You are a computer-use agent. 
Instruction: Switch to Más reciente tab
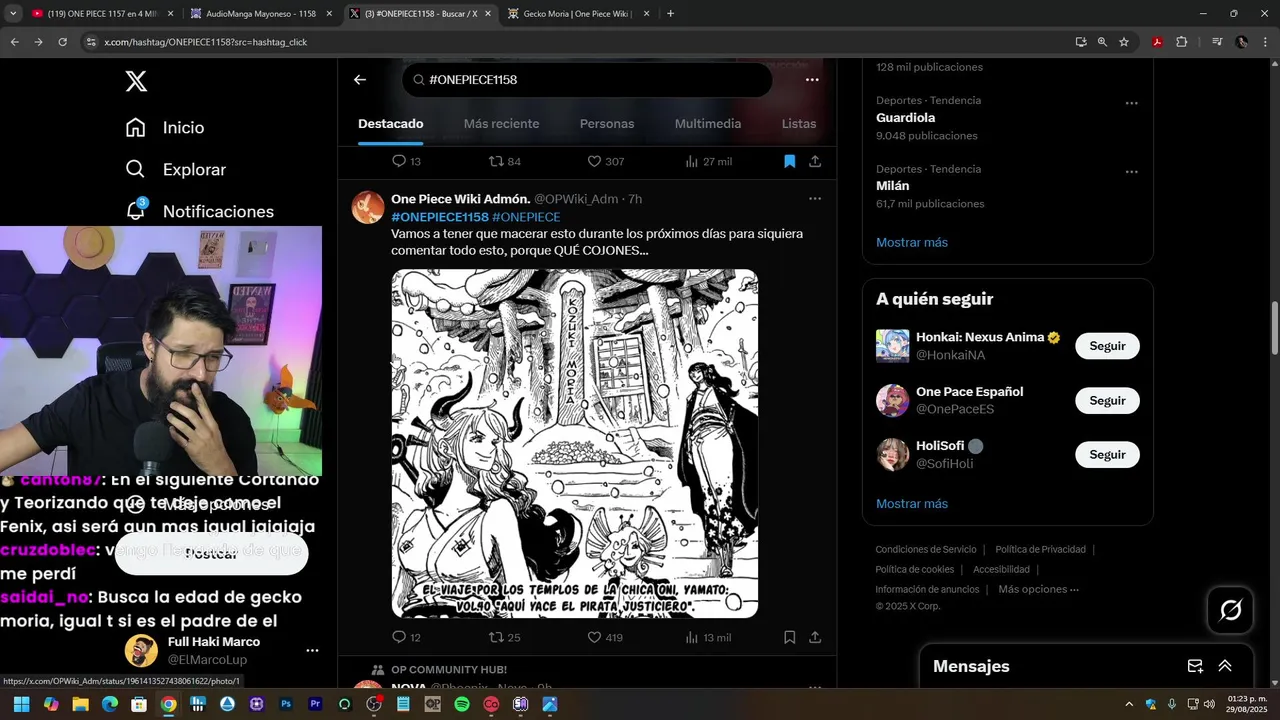click(x=501, y=124)
